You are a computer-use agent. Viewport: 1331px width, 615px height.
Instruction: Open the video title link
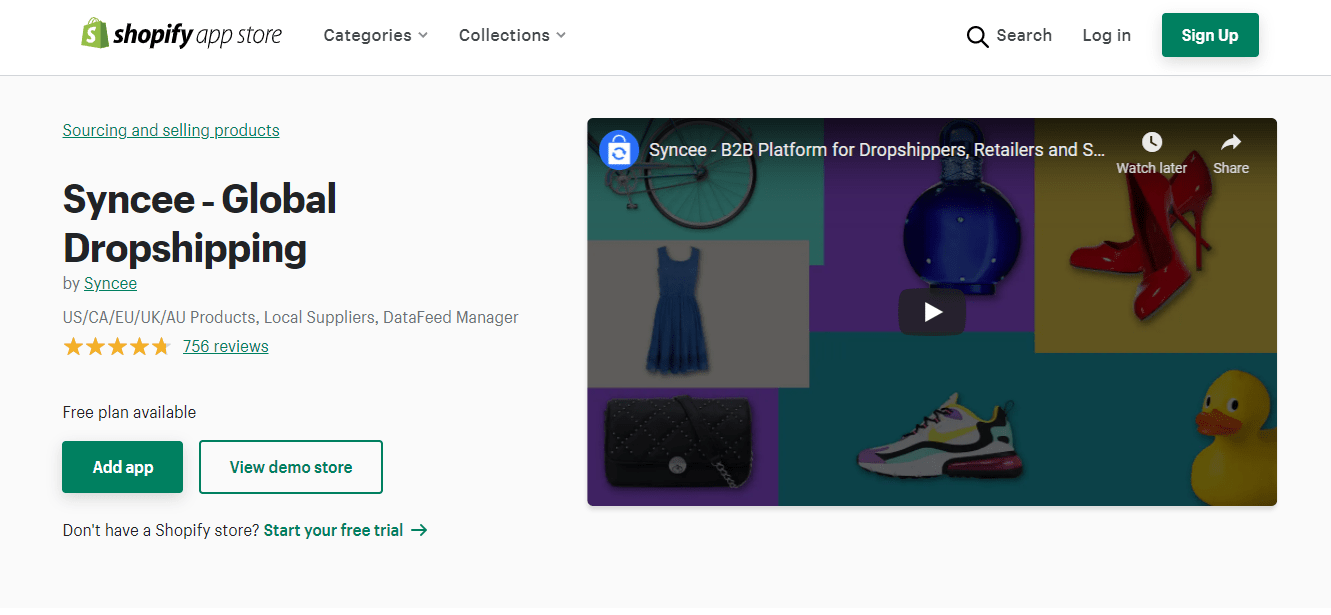[877, 150]
